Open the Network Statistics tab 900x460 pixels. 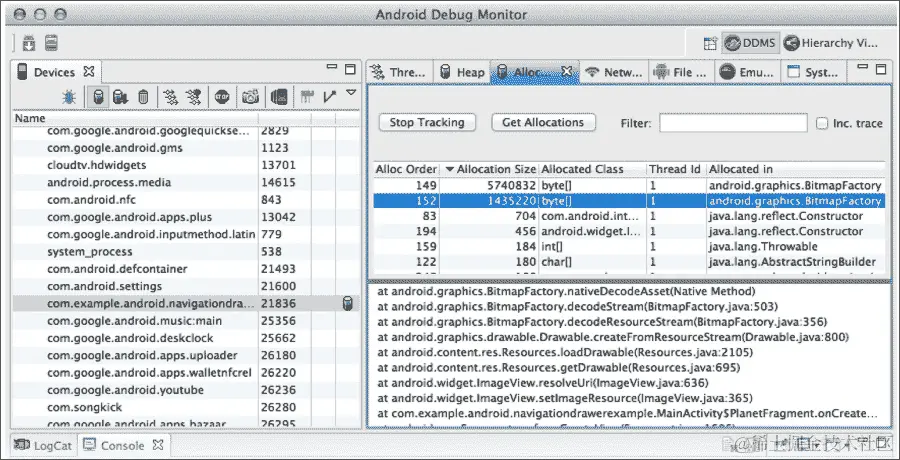(x=614, y=72)
